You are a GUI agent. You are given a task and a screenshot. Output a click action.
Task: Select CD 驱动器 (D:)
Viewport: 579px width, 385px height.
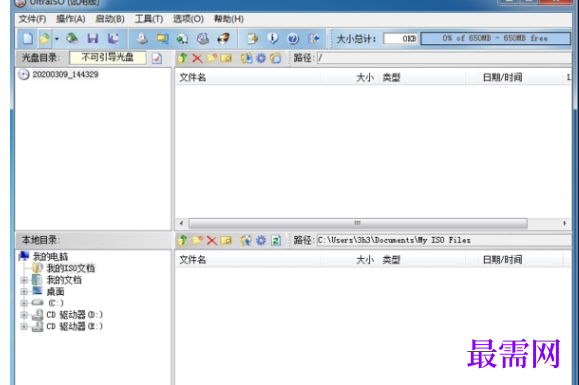click(74, 315)
